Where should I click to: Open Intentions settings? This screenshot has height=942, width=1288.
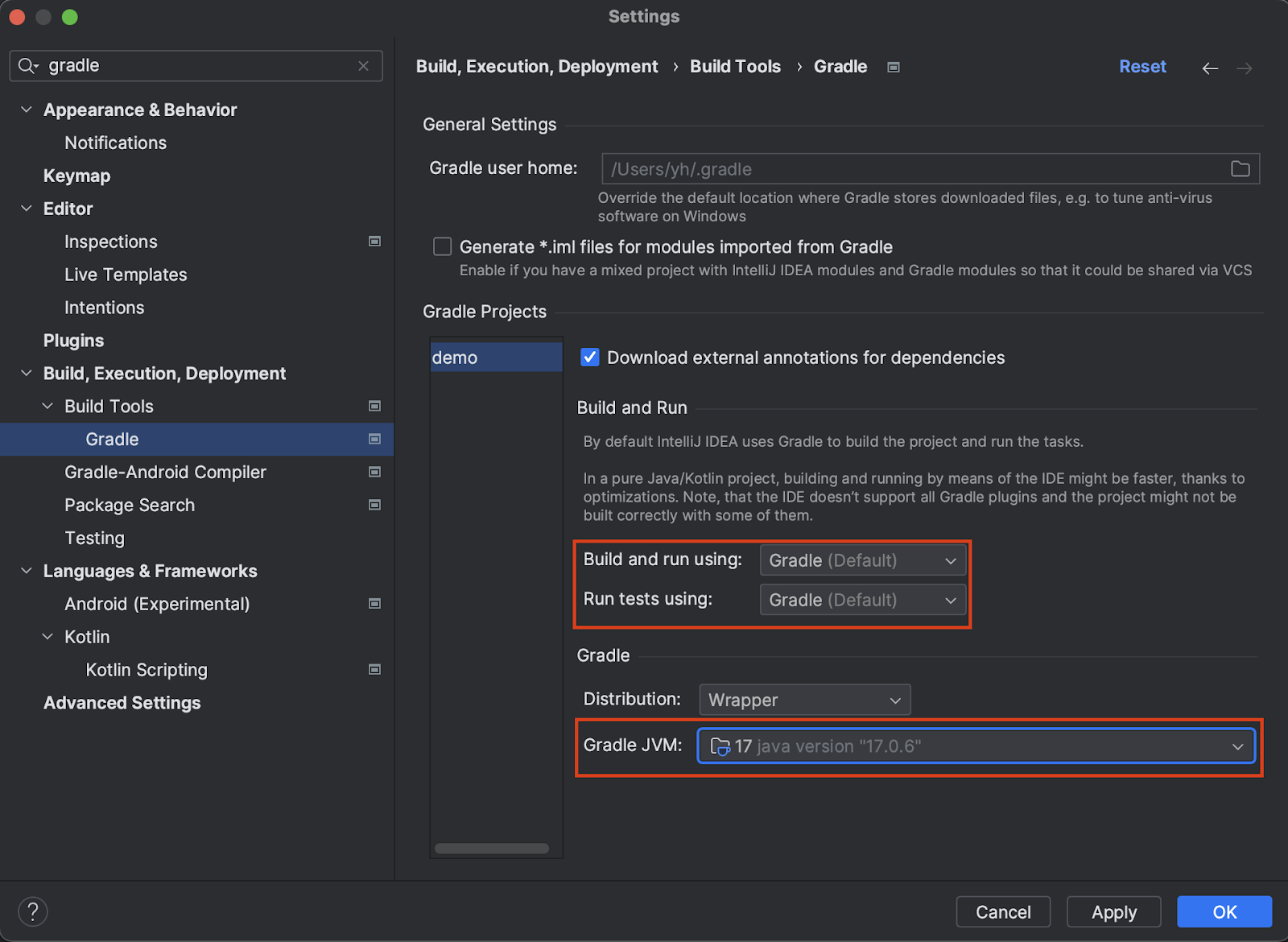pyautogui.click(x=105, y=308)
